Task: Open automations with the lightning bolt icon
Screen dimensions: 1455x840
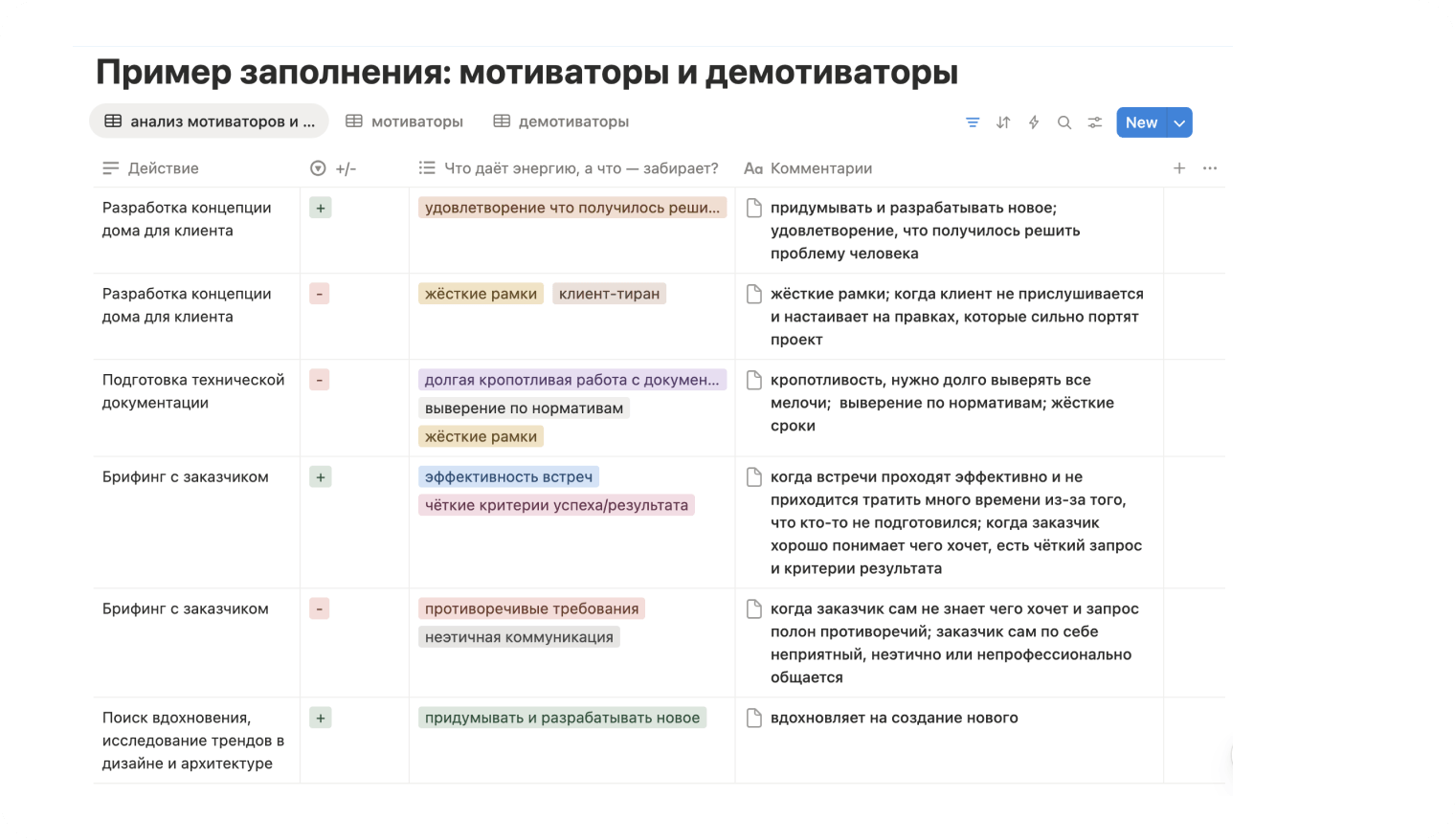Action: click(1034, 122)
